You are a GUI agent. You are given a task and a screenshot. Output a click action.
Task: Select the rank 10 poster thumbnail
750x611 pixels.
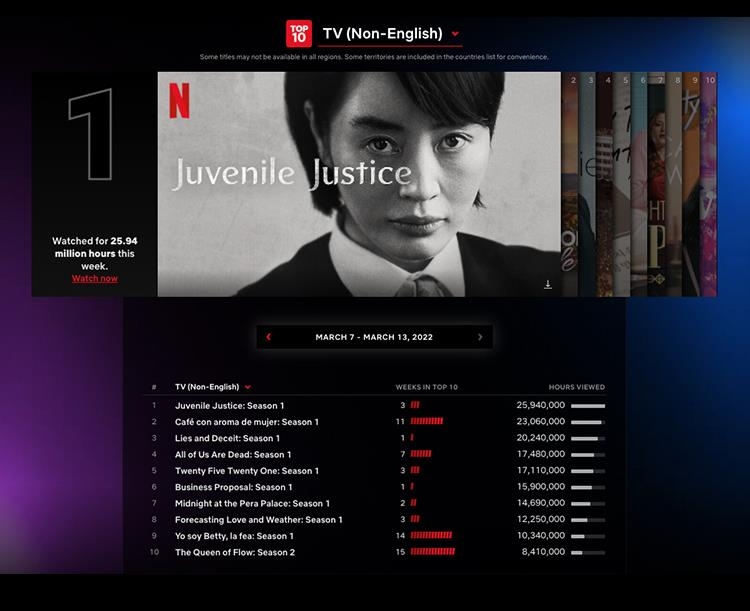[709, 185]
